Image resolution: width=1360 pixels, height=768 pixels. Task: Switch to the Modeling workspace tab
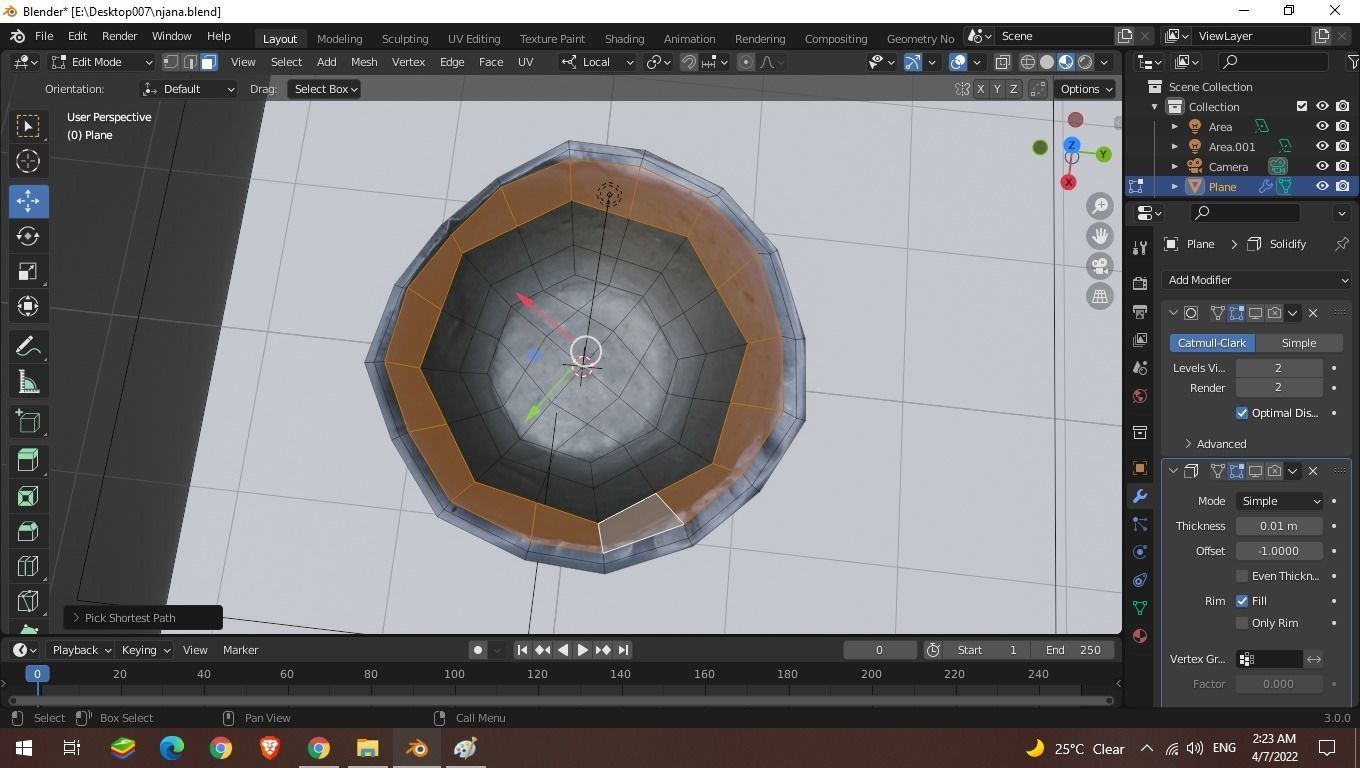pyautogui.click(x=339, y=38)
